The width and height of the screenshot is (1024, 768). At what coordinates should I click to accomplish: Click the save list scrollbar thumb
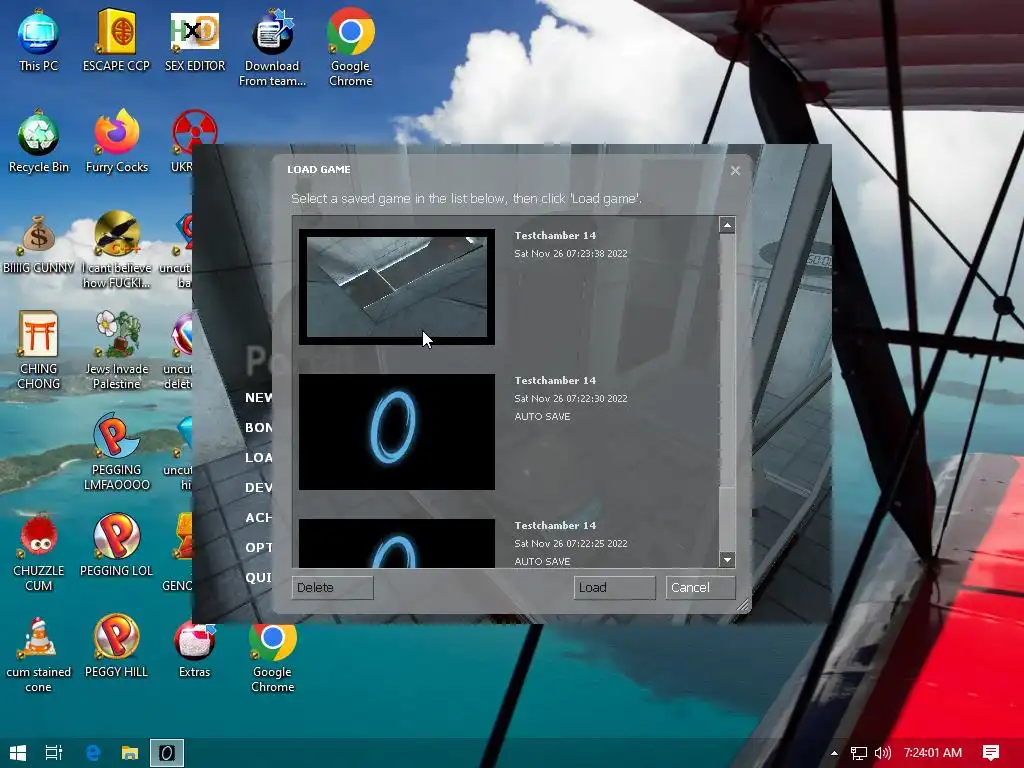pos(727,360)
